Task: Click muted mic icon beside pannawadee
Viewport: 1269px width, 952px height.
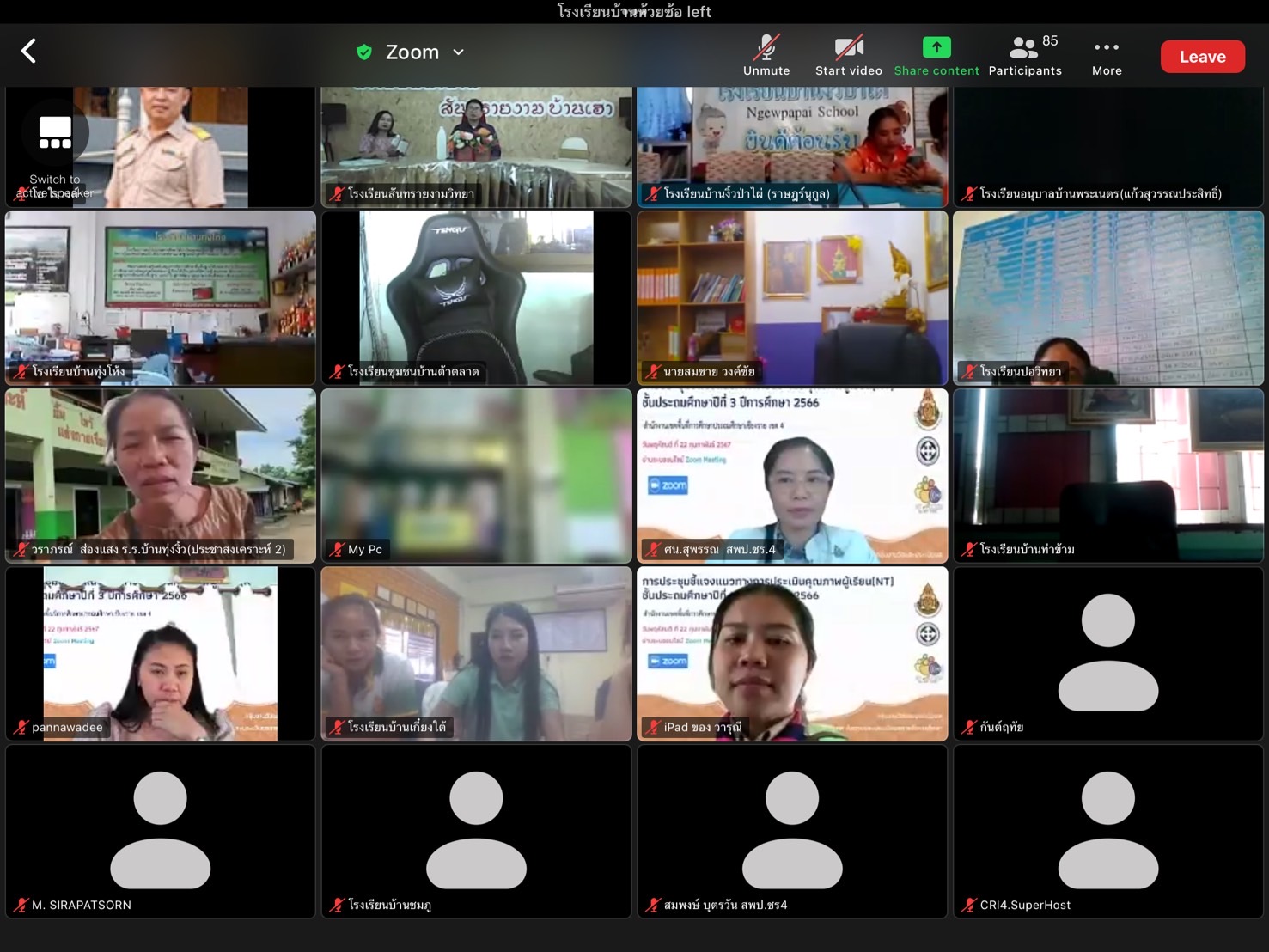Action: [21, 727]
